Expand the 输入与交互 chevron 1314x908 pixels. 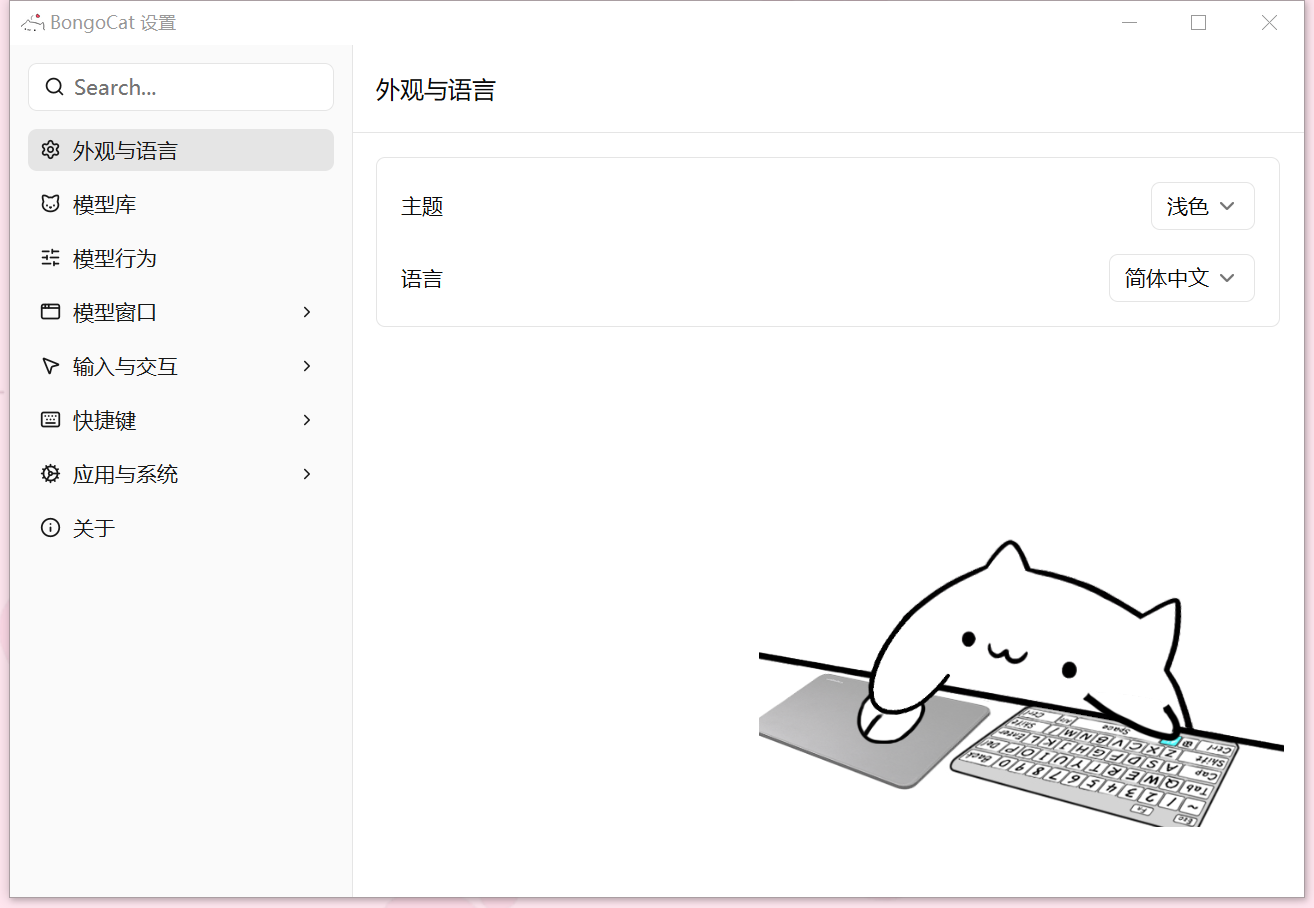(x=307, y=366)
